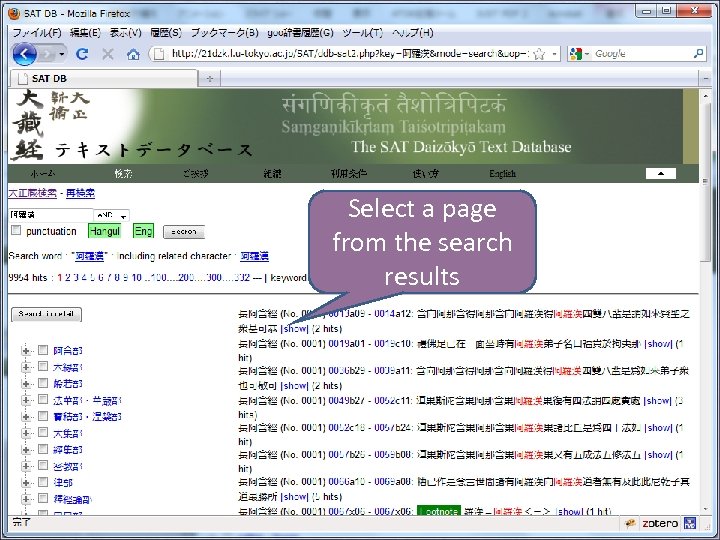The image size is (720, 540).
Task: Open the URL bar history dropdown
Action: 554,54
